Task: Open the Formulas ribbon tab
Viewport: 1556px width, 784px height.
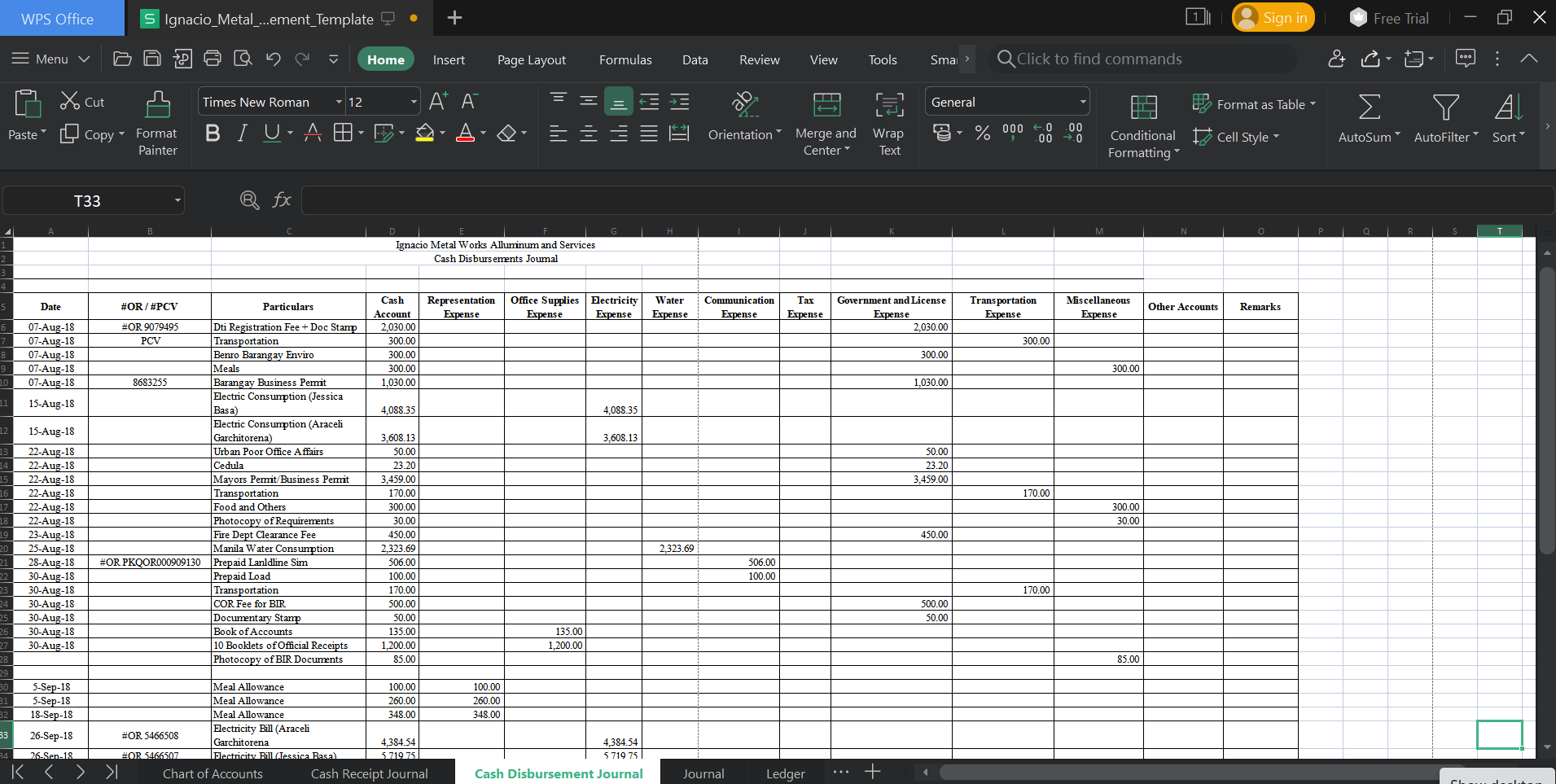Action: point(625,59)
